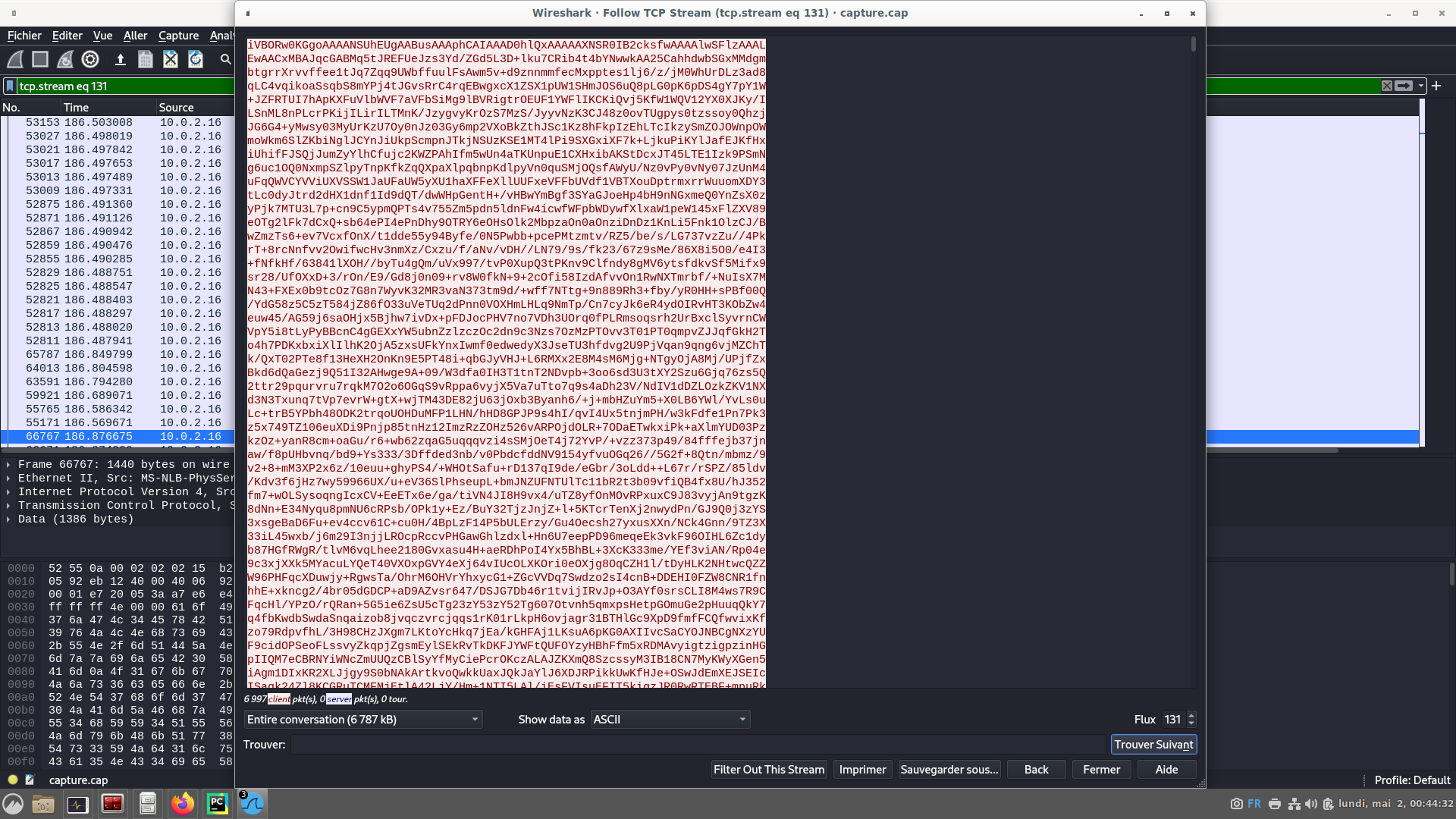The width and height of the screenshot is (1456, 819).
Task: Apply the display filter with arrow icon
Action: [x=1404, y=86]
